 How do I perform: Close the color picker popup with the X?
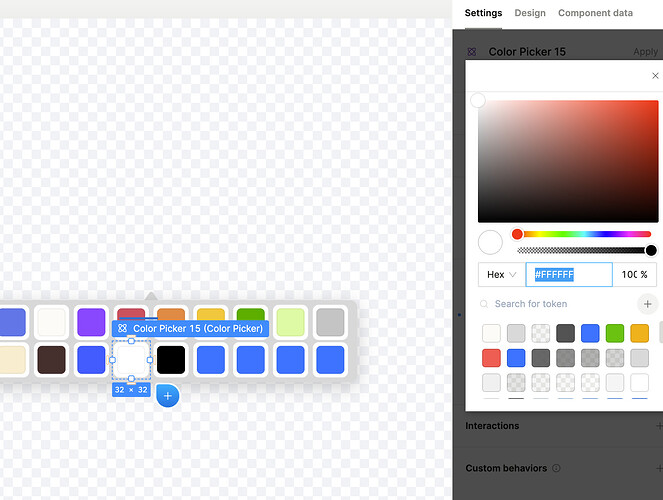[x=655, y=76]
